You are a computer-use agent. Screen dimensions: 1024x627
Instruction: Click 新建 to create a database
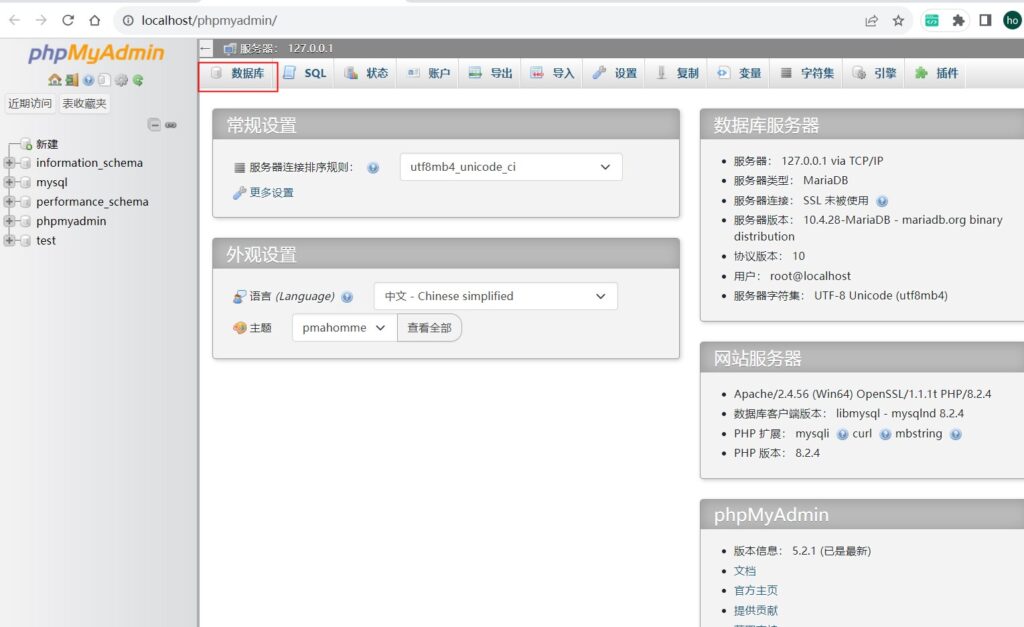pos(47,144)
